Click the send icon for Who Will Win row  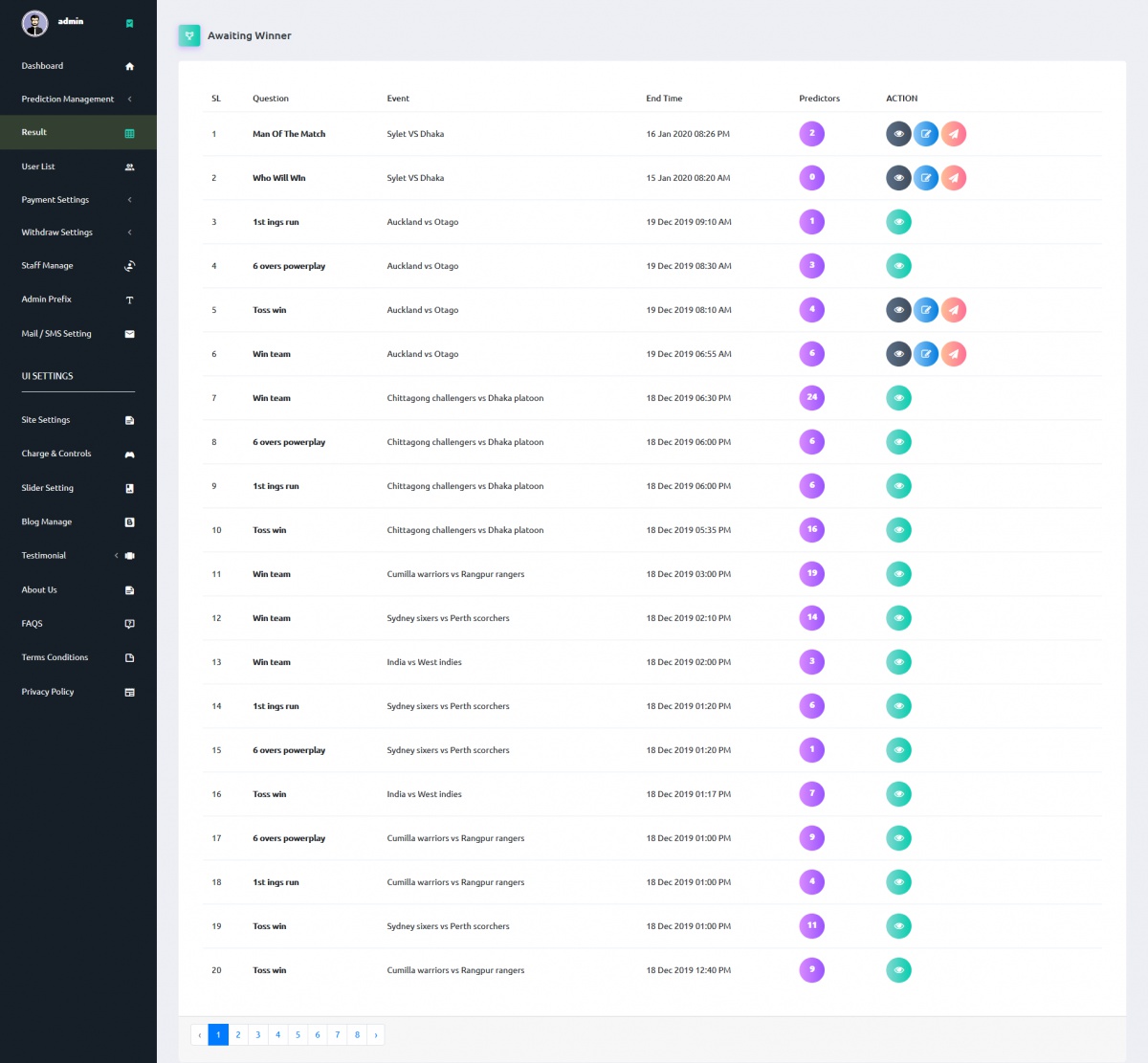tap(953, 178)
